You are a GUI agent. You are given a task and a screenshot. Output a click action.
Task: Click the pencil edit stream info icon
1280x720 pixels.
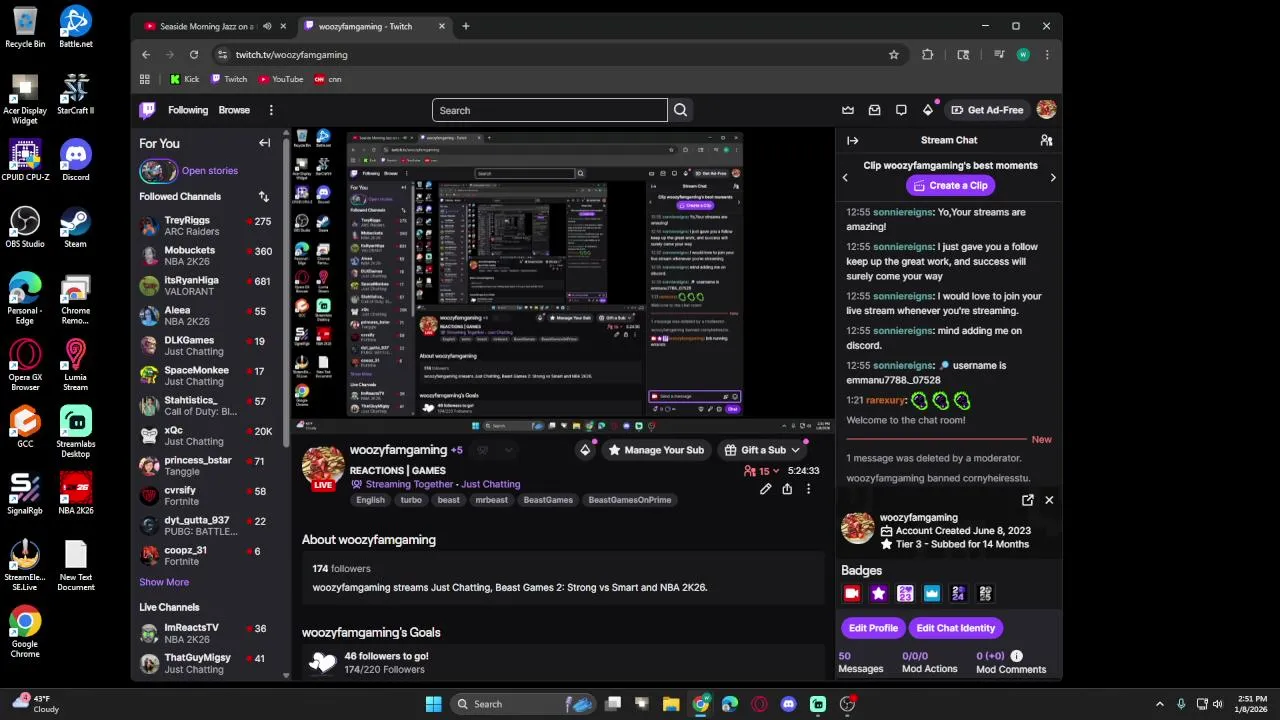[765, 489]
